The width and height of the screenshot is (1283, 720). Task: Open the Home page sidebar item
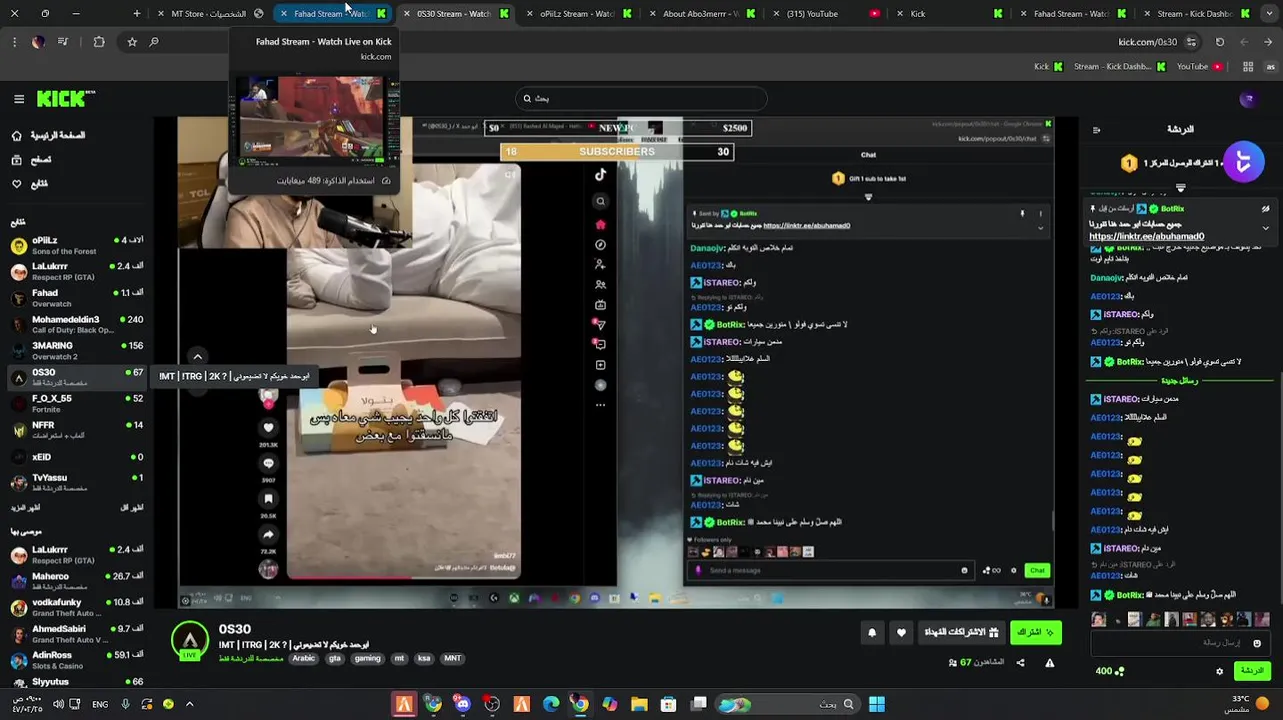click(49, 135)
